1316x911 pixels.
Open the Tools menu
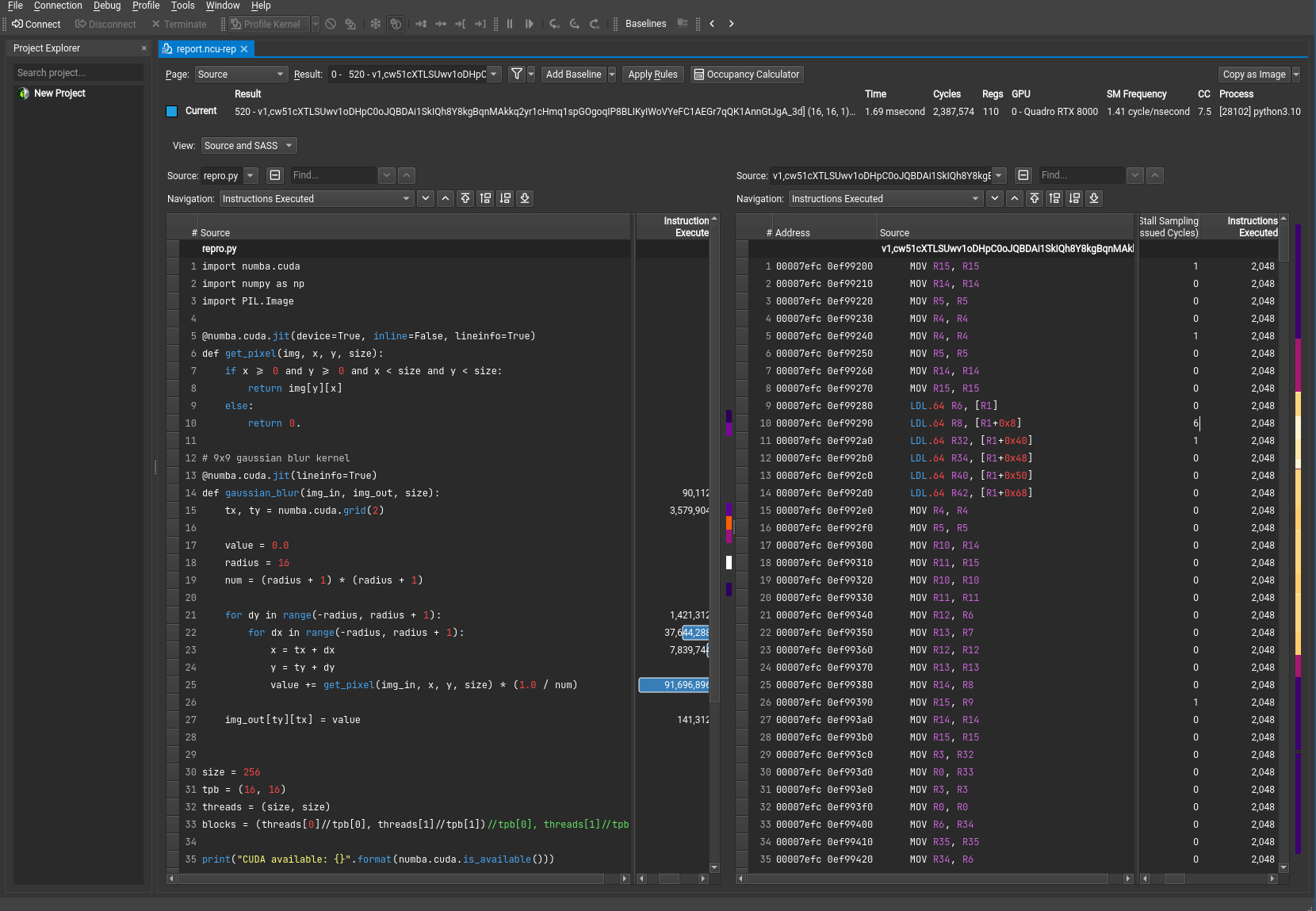coord(182,6)
